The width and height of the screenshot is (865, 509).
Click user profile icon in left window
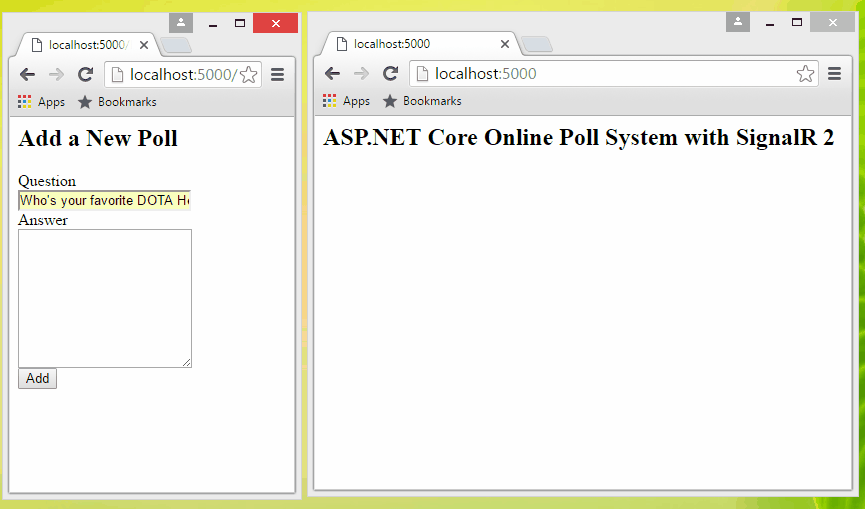pyautogui.click(x=181, y=23)
